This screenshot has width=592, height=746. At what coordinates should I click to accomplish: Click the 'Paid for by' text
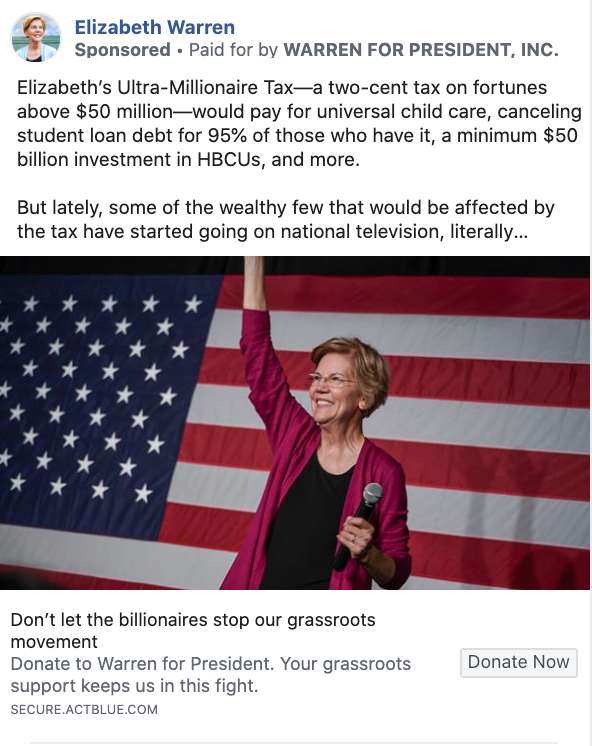pos(233,50)
